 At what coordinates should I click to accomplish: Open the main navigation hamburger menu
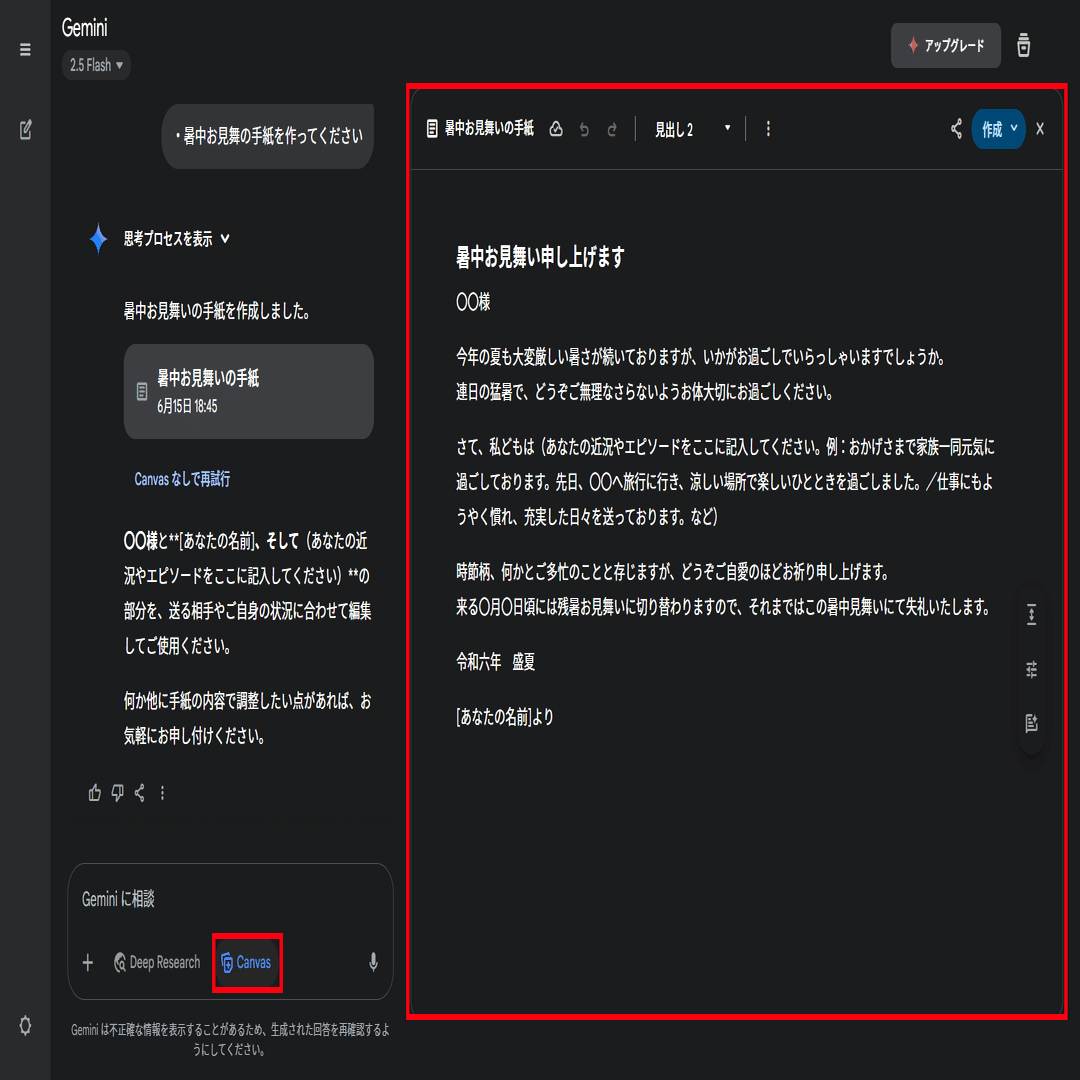[25, 48]
